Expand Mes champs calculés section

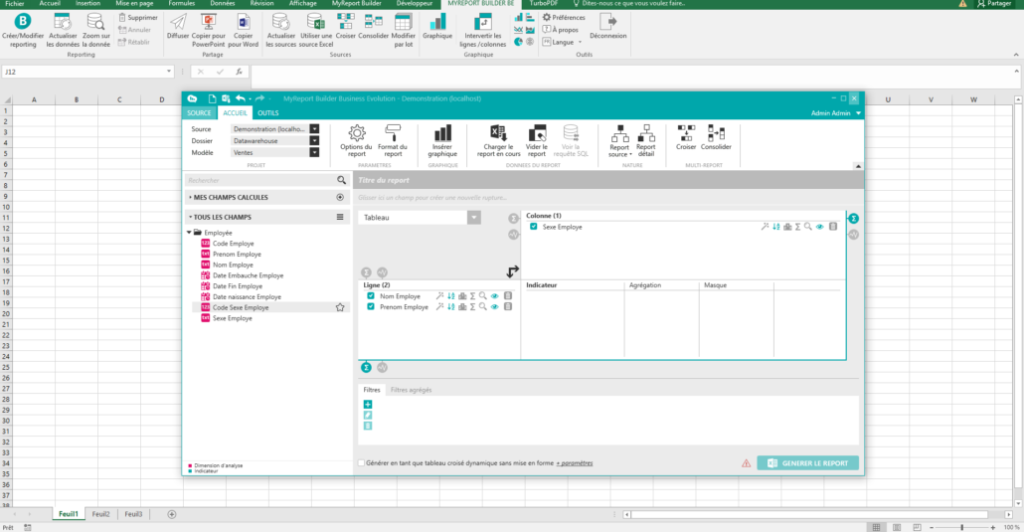tap(191, 197)
